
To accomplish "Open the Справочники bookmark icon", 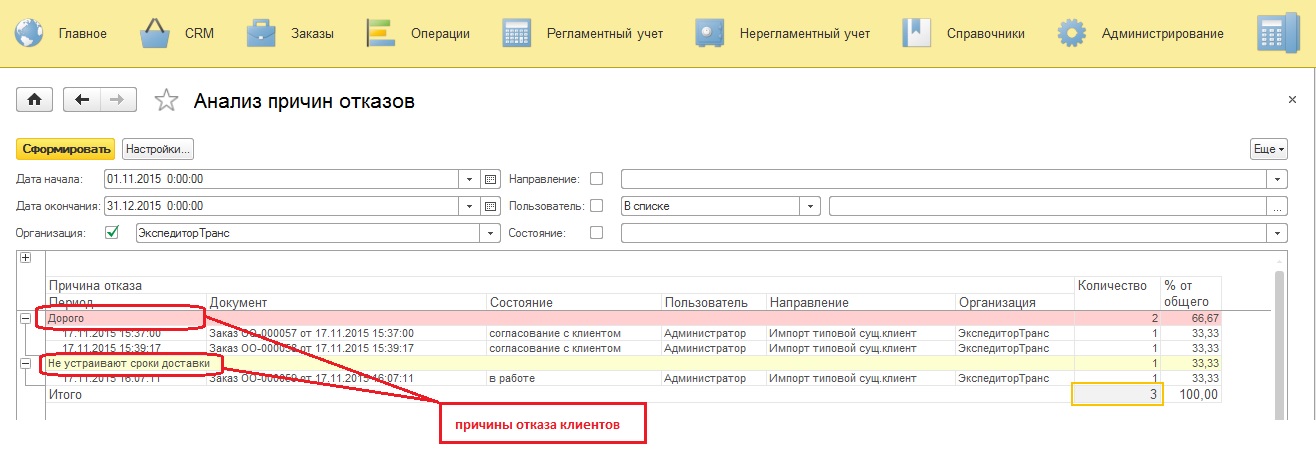I will pyautogui.click(x=916, y=33).
